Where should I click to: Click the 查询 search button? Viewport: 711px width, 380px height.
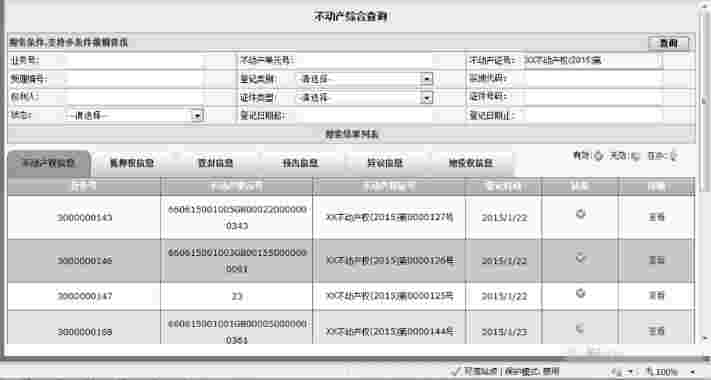click(x=668, y=43)
